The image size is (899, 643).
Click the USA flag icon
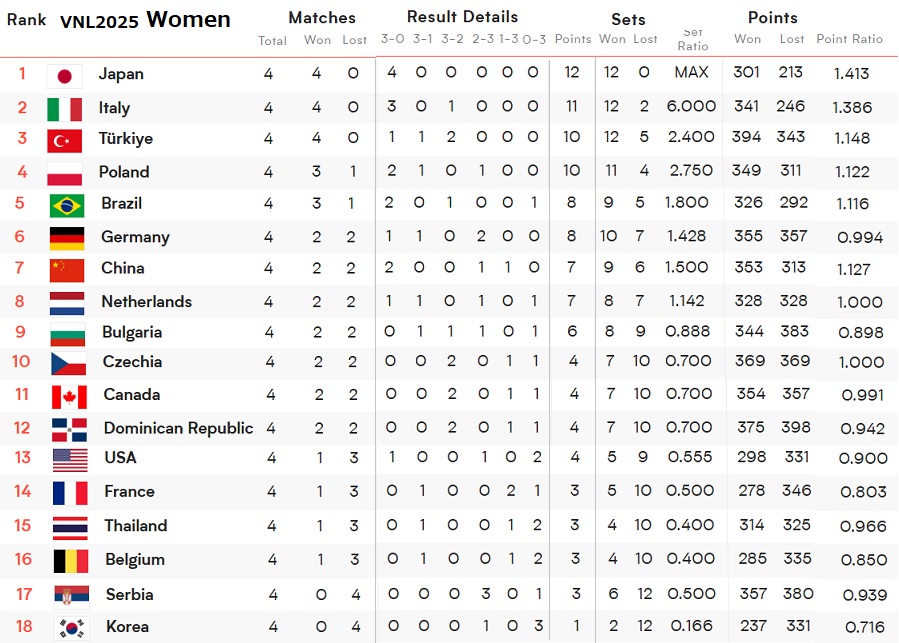[70, 460]
